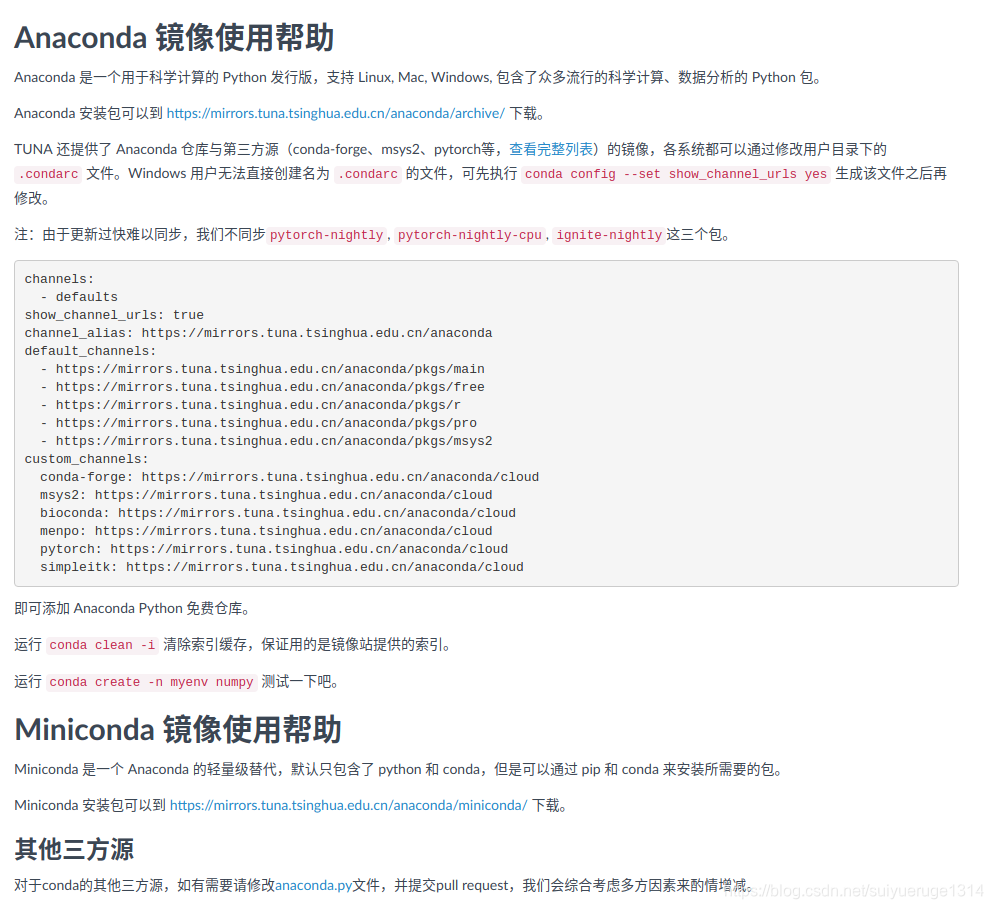Click the 'pytorch:' channel line
Image resolution: width=993 pixels, height=909 pixels.
[x=274, y=549]
